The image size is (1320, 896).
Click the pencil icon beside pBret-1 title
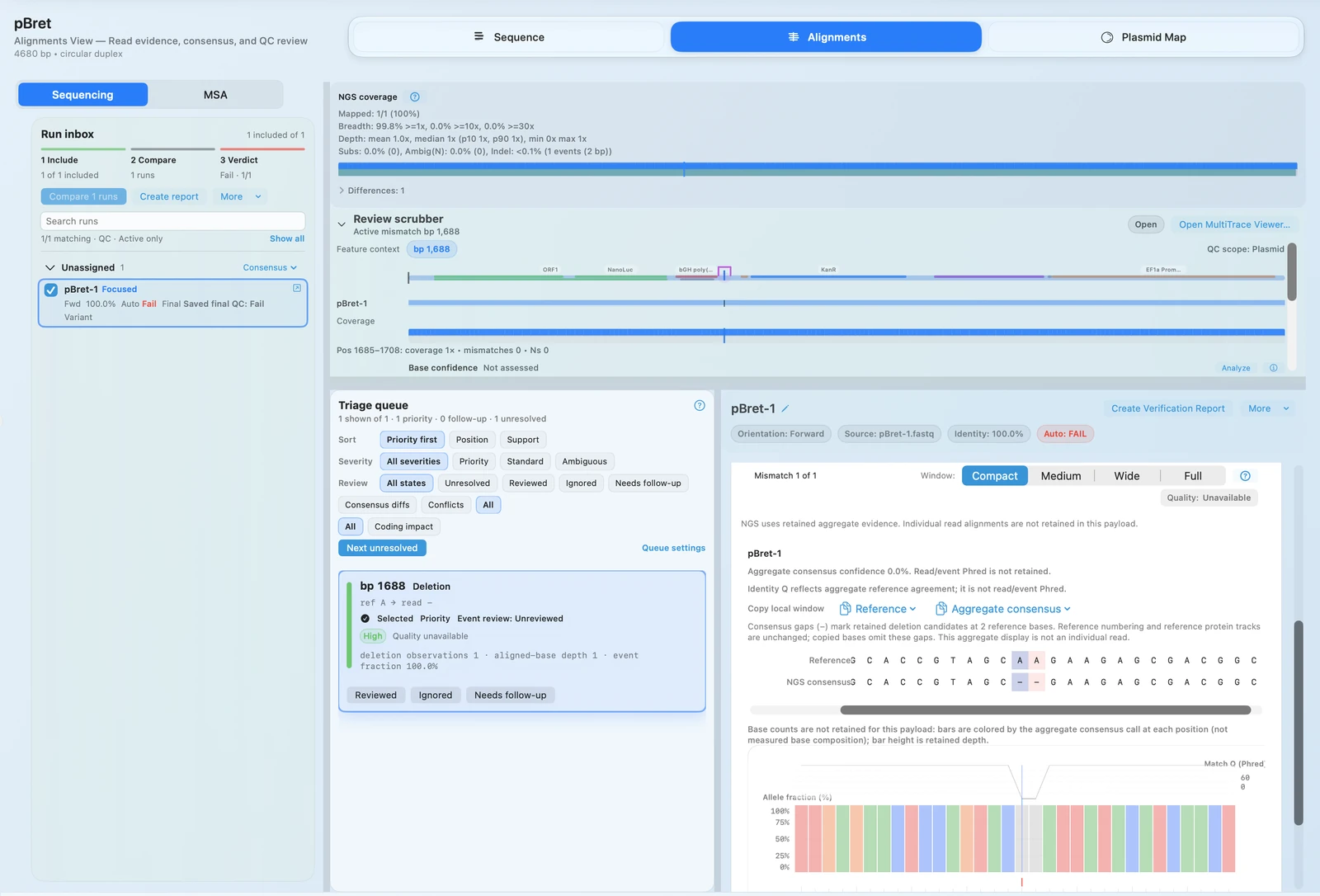pyautogui.click(x=785, y=408)
